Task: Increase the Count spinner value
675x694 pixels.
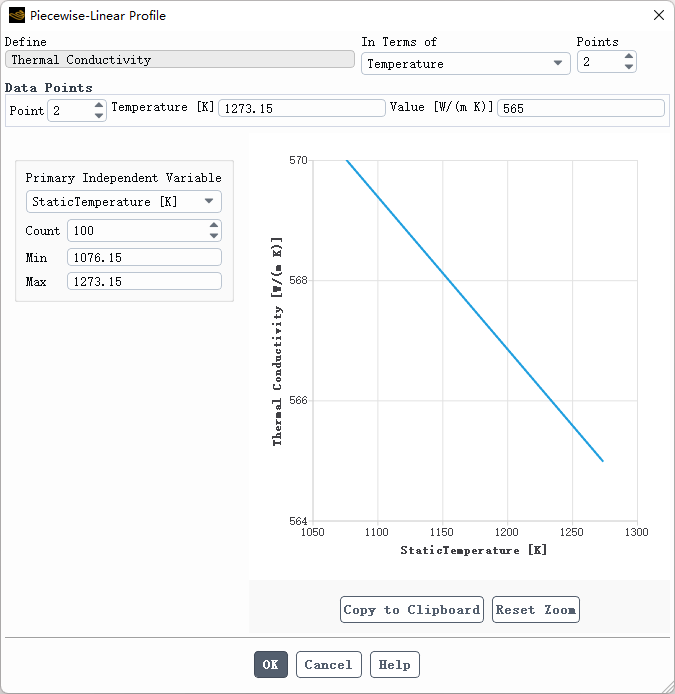Action: click(214, 225)
